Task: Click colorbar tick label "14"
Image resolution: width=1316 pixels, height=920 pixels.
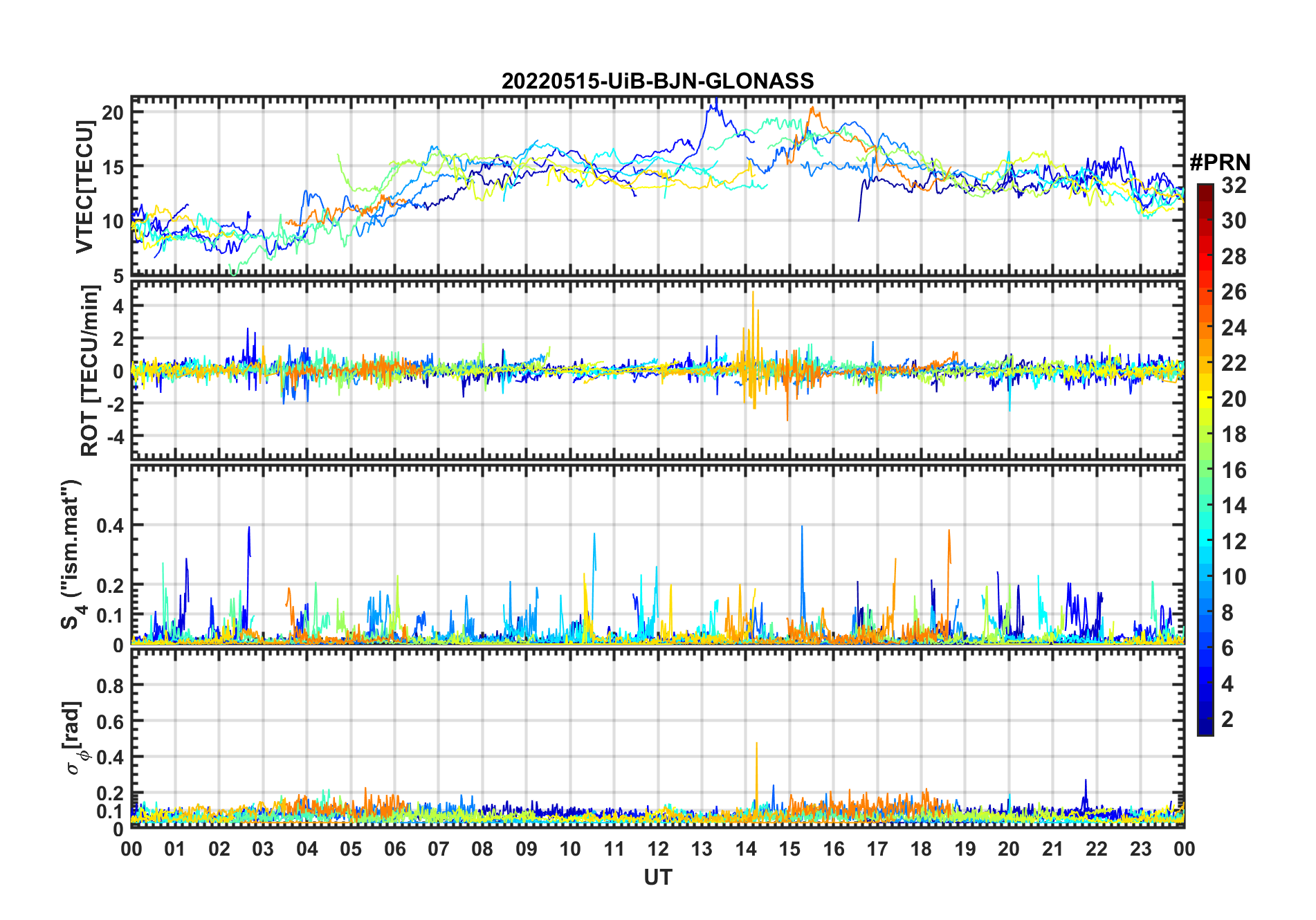Action: (x=1234, y=506)
